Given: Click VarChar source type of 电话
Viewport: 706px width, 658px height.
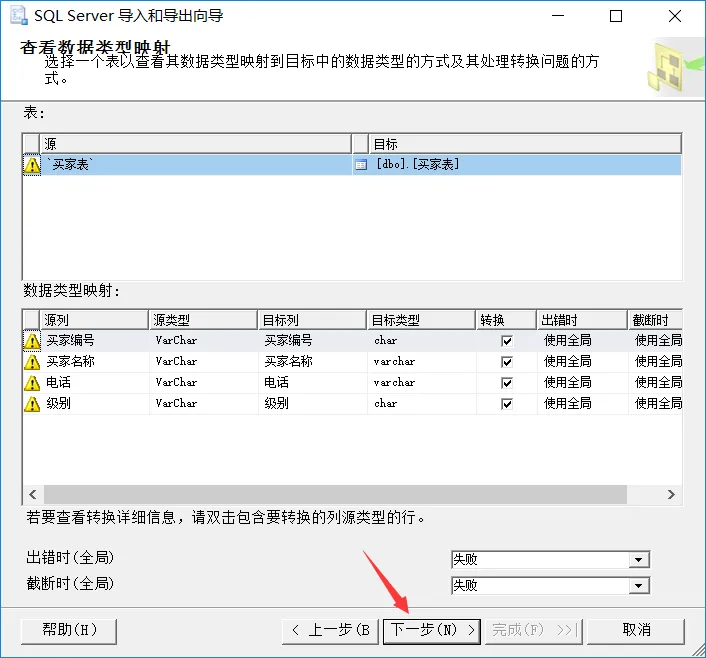Looking at the screenshot, I should [x=204, y=382].
